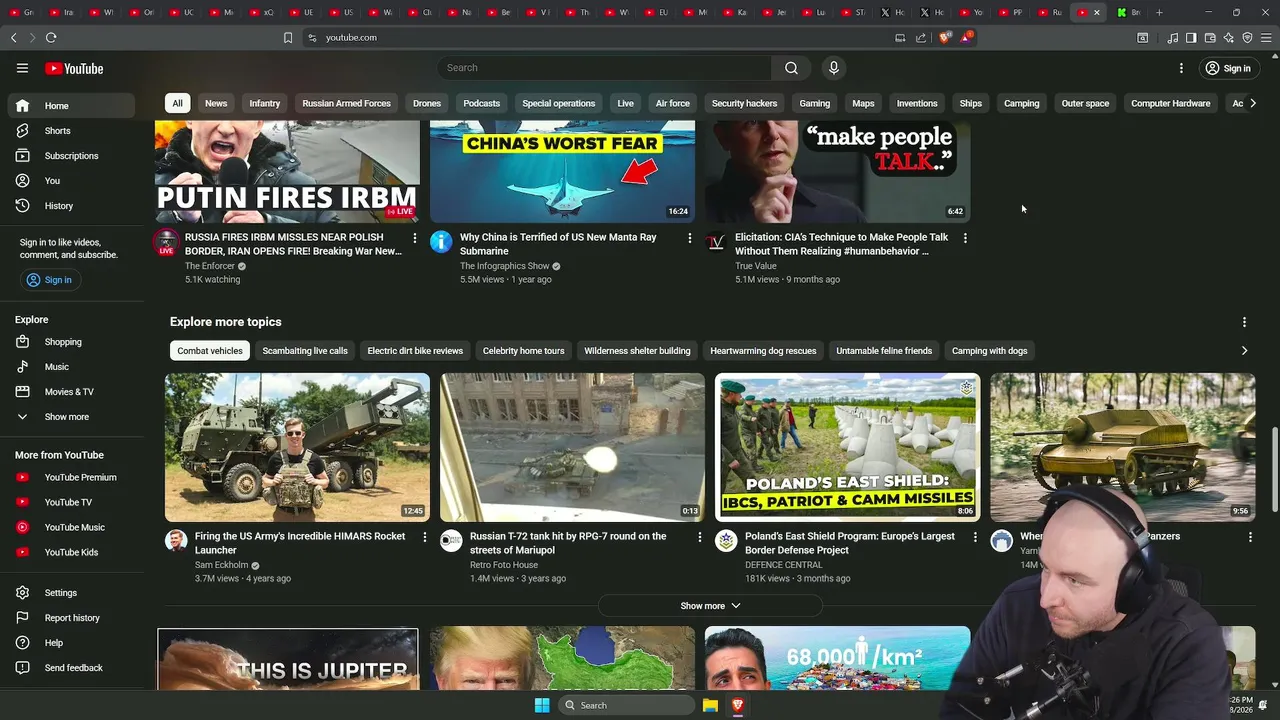Reload the page with the browser refresh icon

[51, 37]
